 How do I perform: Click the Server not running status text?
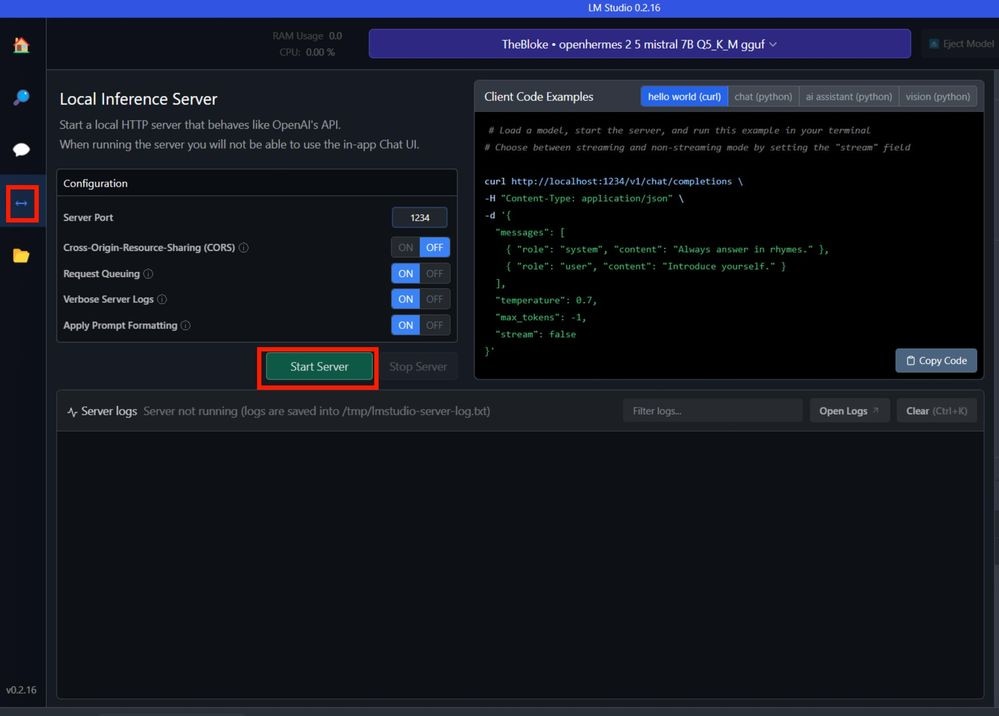click(x=317, y=411)
